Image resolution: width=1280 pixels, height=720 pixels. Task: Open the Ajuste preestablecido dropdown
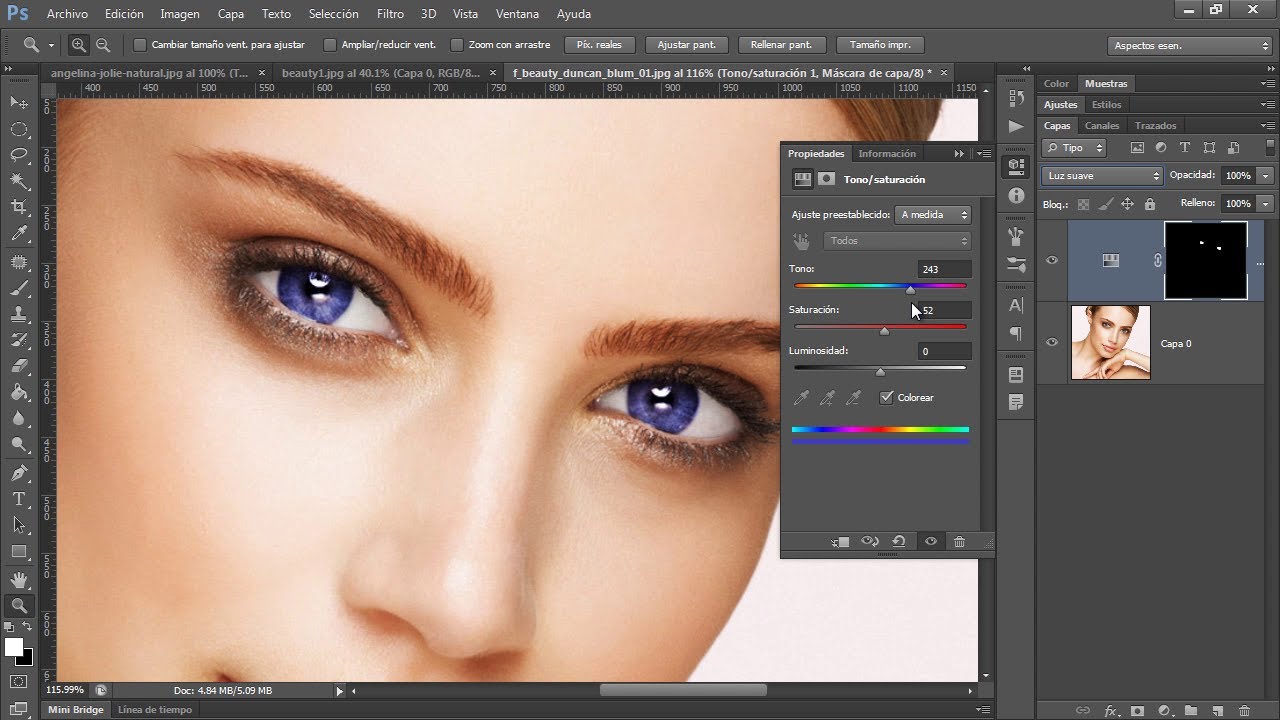point(933,215)
